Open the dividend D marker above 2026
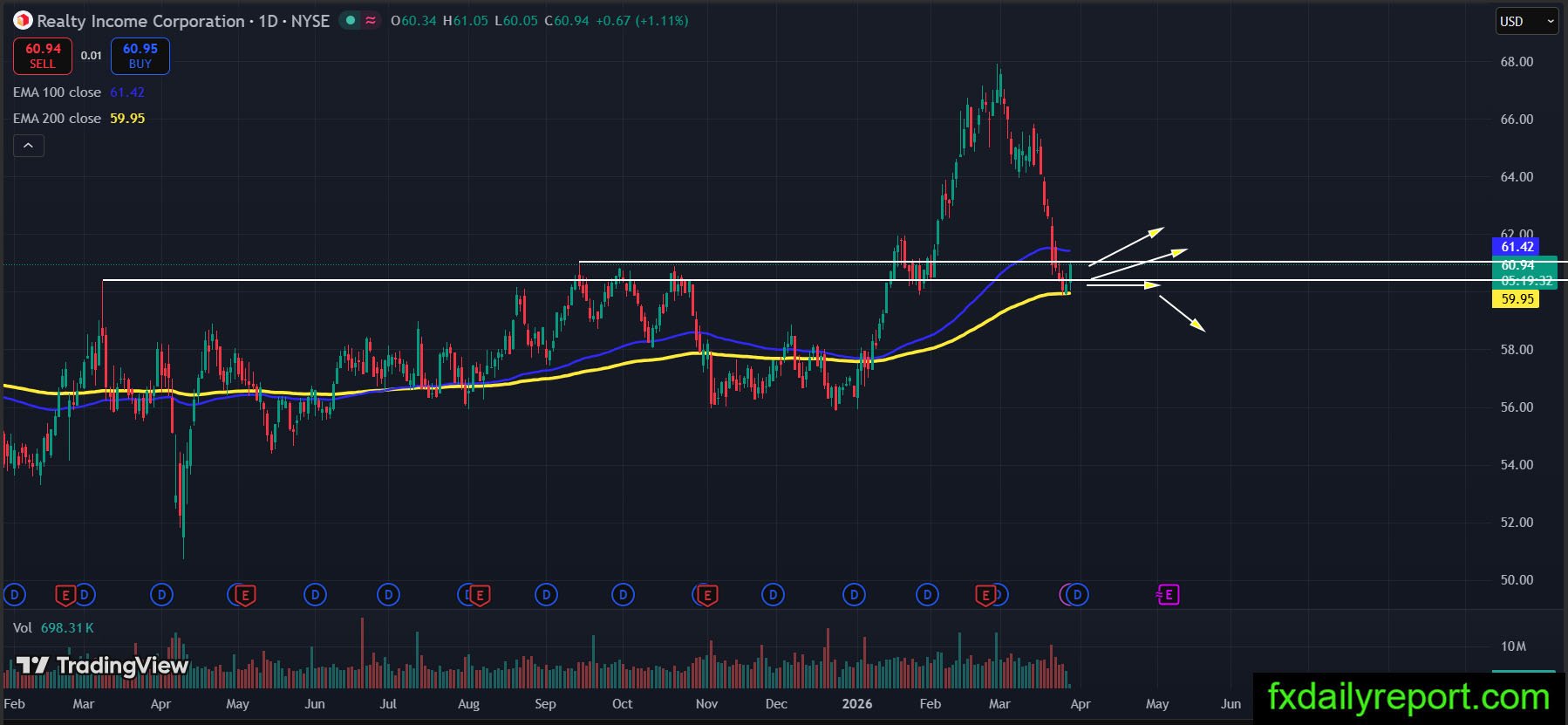 click(x=854, y=595)
